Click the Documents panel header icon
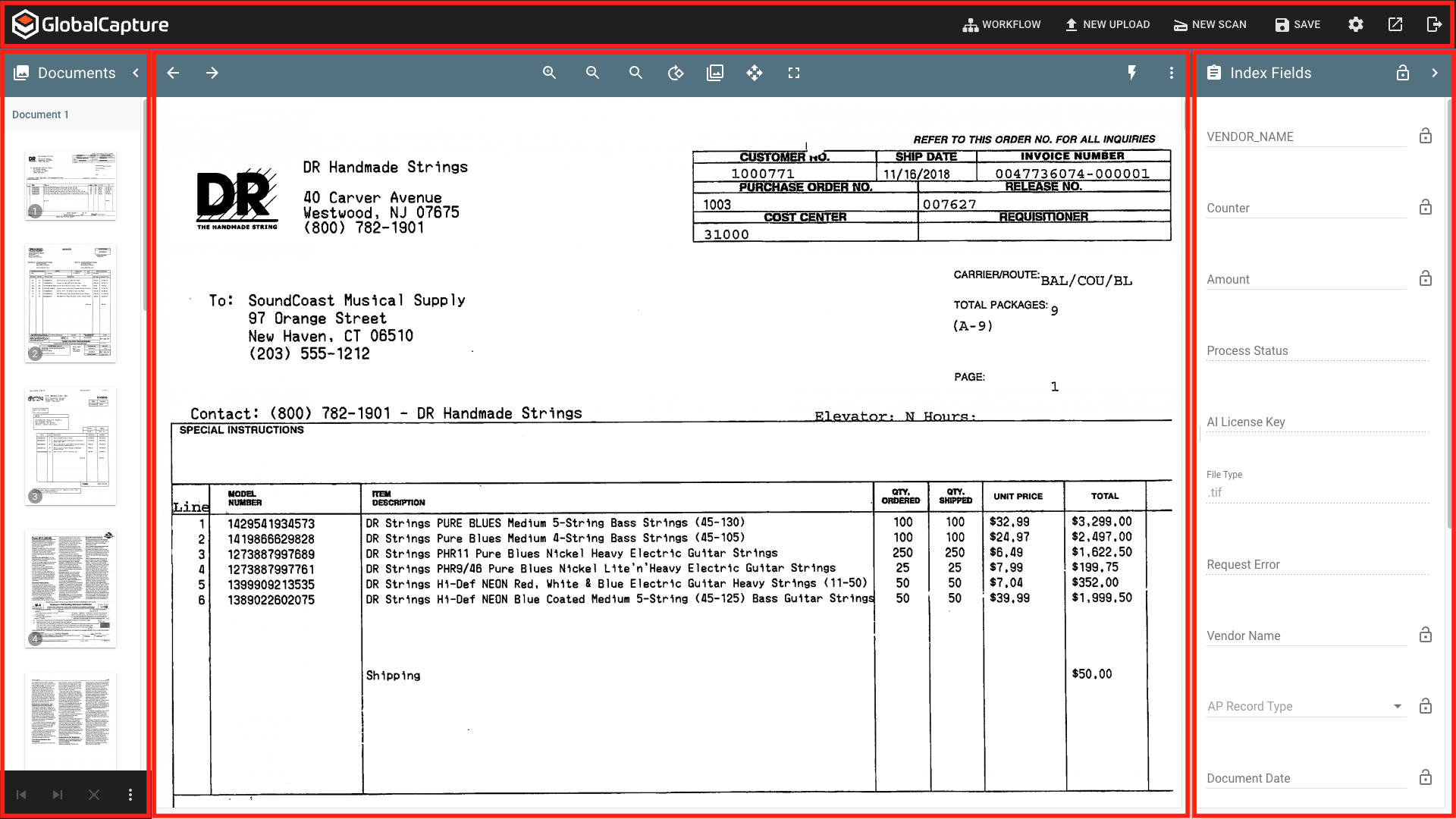Viewport: 1456px width, 819px height. [21, 73]
